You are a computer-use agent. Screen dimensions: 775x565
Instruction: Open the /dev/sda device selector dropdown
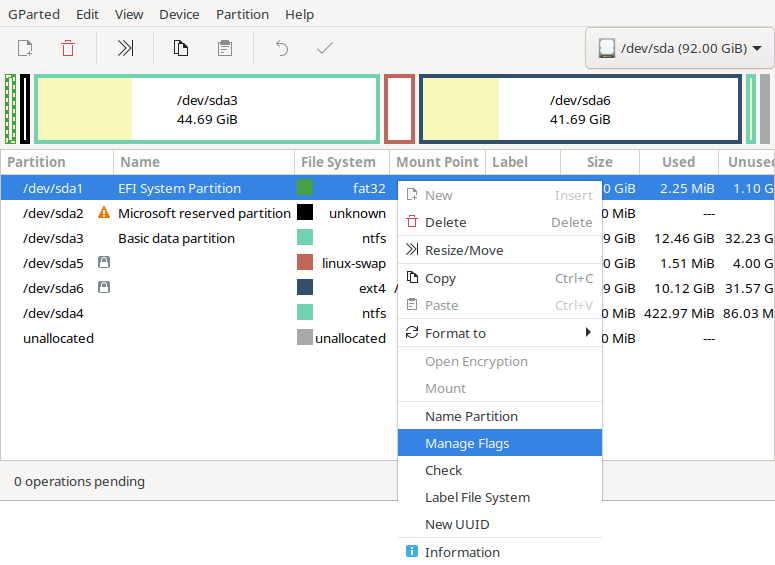coord(679,48)
